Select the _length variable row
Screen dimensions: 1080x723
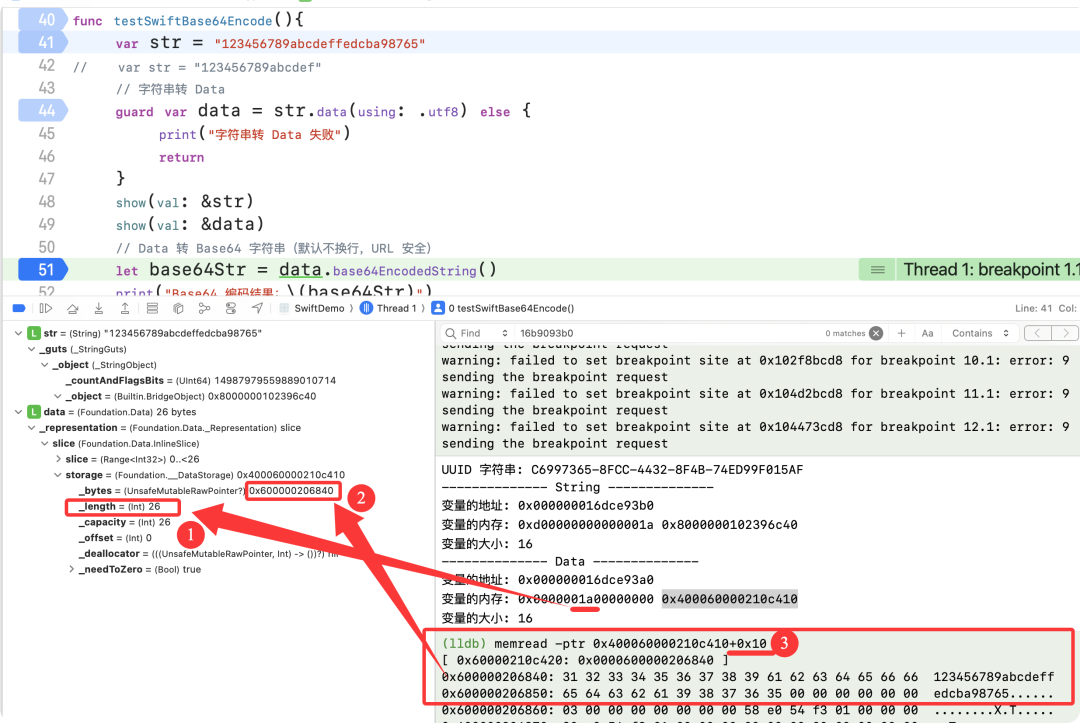pos(119,507)
